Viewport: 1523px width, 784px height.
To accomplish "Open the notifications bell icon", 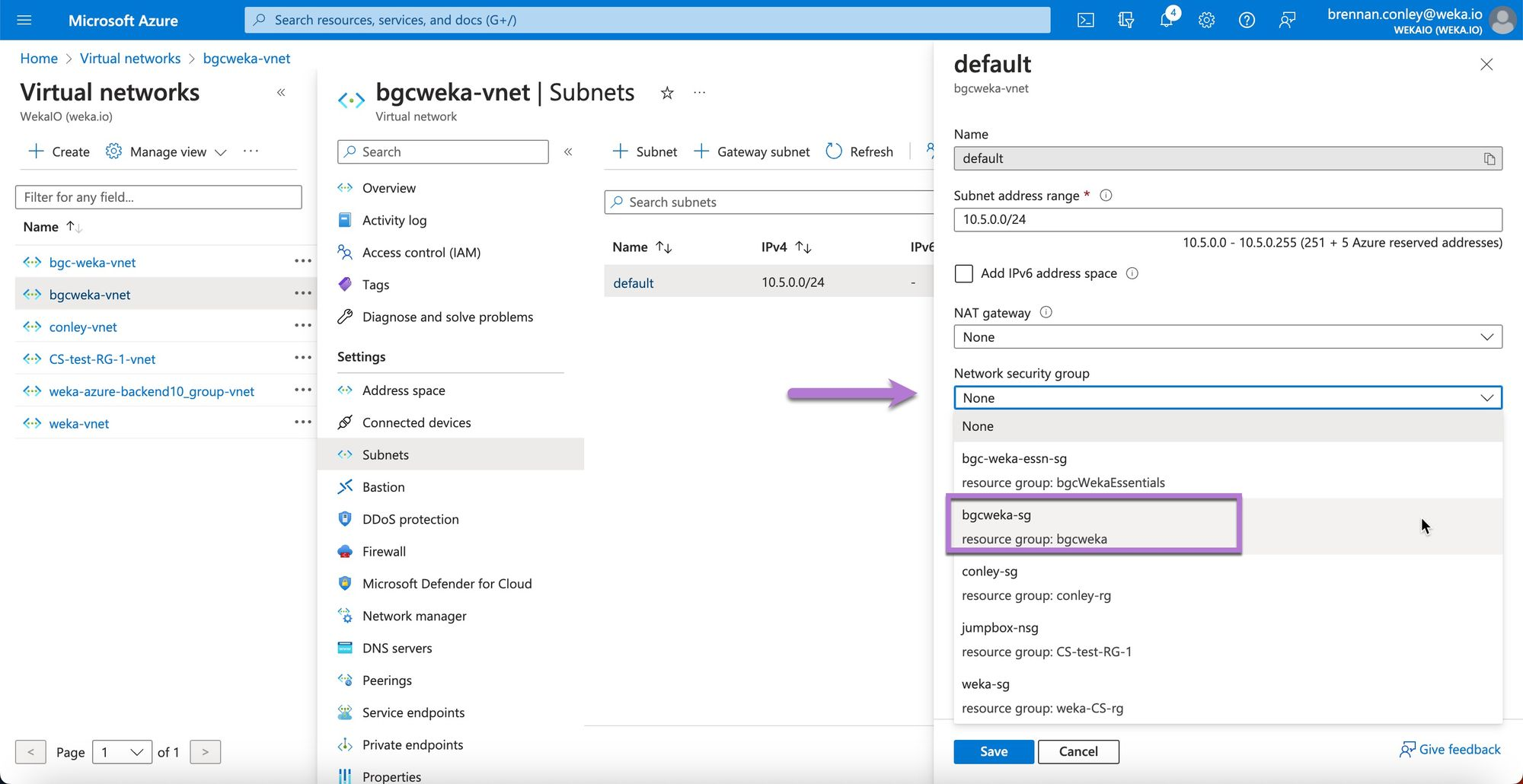I will tap(1166, 20).
